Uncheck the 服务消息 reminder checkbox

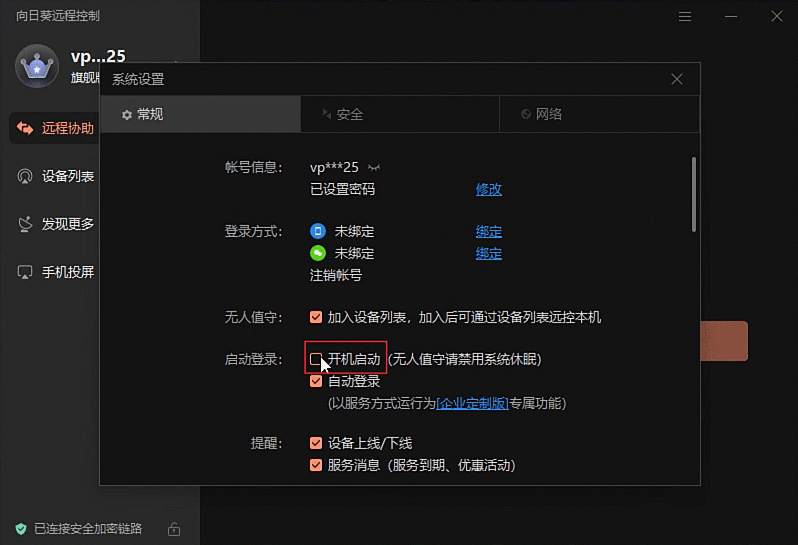[x=316, y=465]
